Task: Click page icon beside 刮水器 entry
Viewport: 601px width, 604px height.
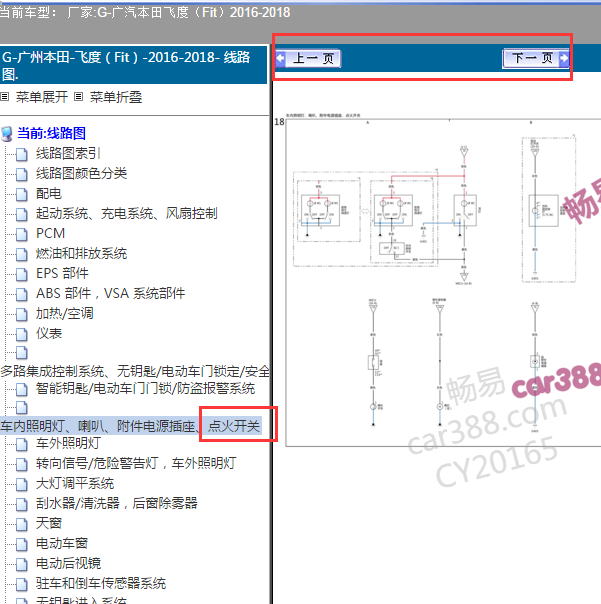Action: tap(22, 504)
